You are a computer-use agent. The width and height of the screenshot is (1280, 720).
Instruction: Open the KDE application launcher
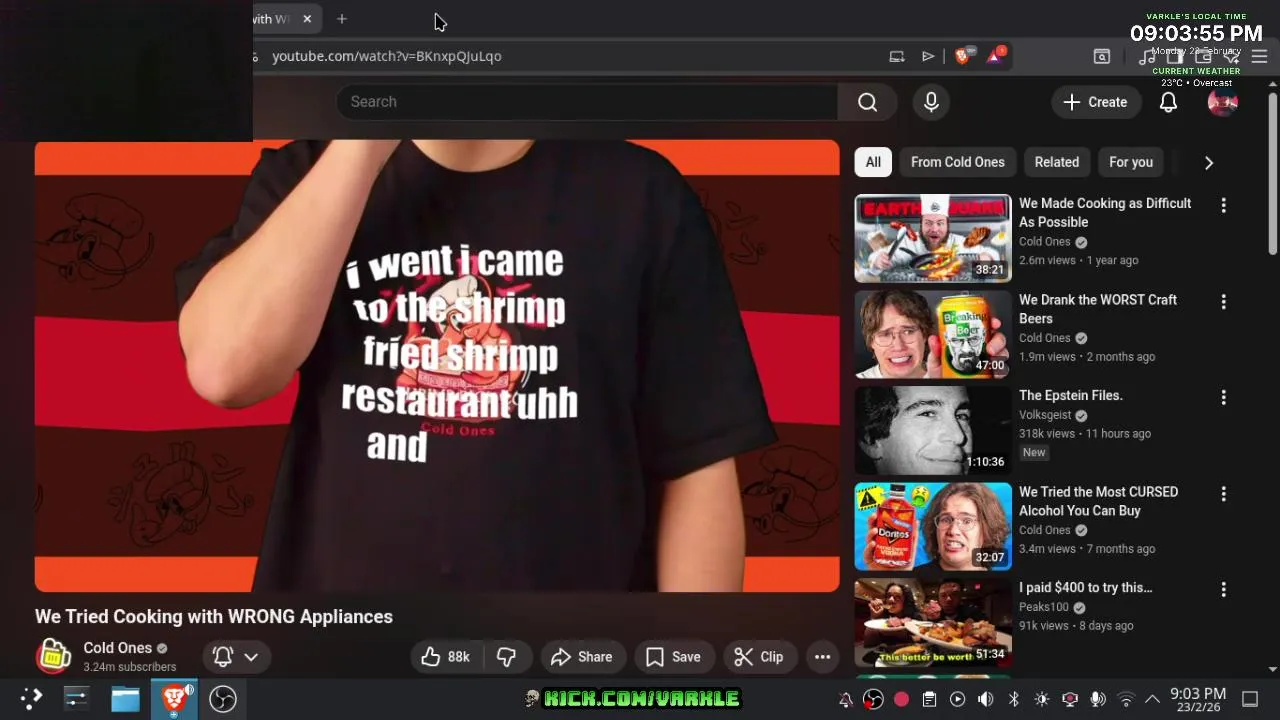tap(31, 698)
